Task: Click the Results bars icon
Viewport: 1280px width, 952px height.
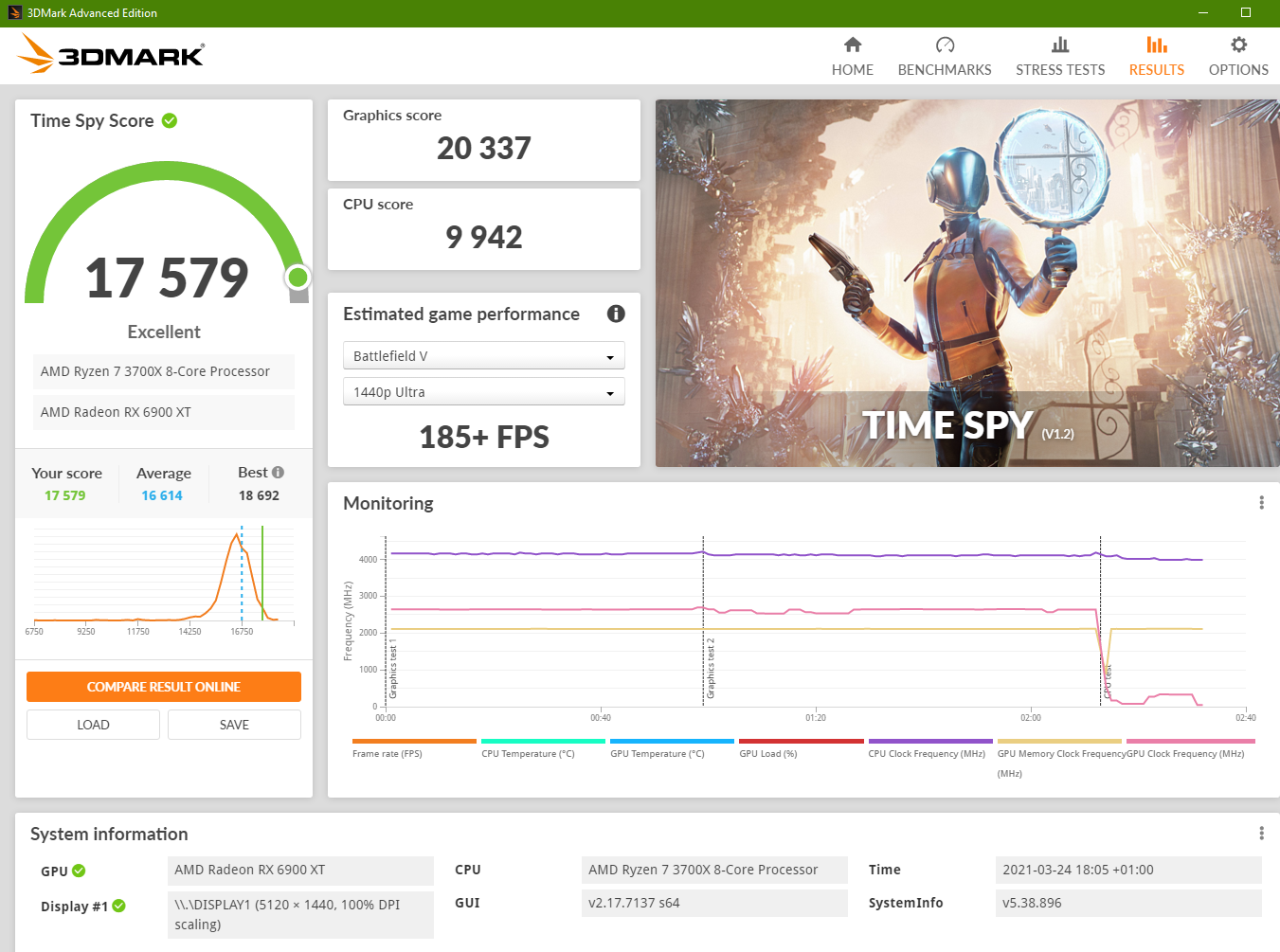Action: (x=1157, y=45)
